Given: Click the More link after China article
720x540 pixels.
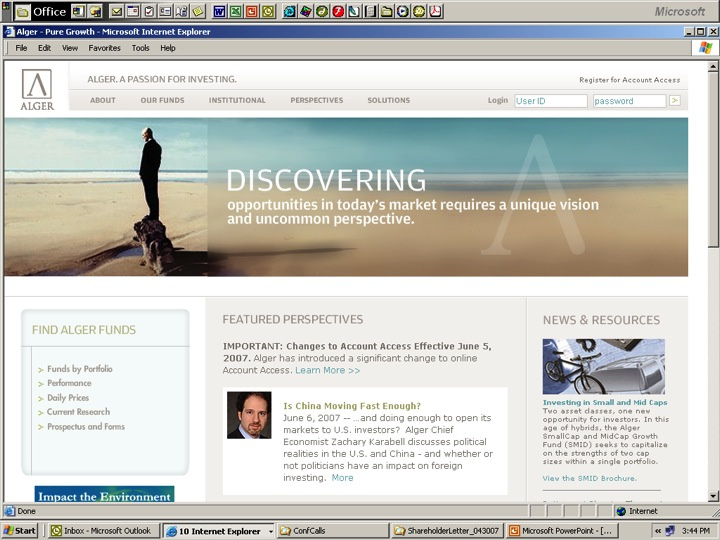Looking at the screenshot, I should (342, 478).
